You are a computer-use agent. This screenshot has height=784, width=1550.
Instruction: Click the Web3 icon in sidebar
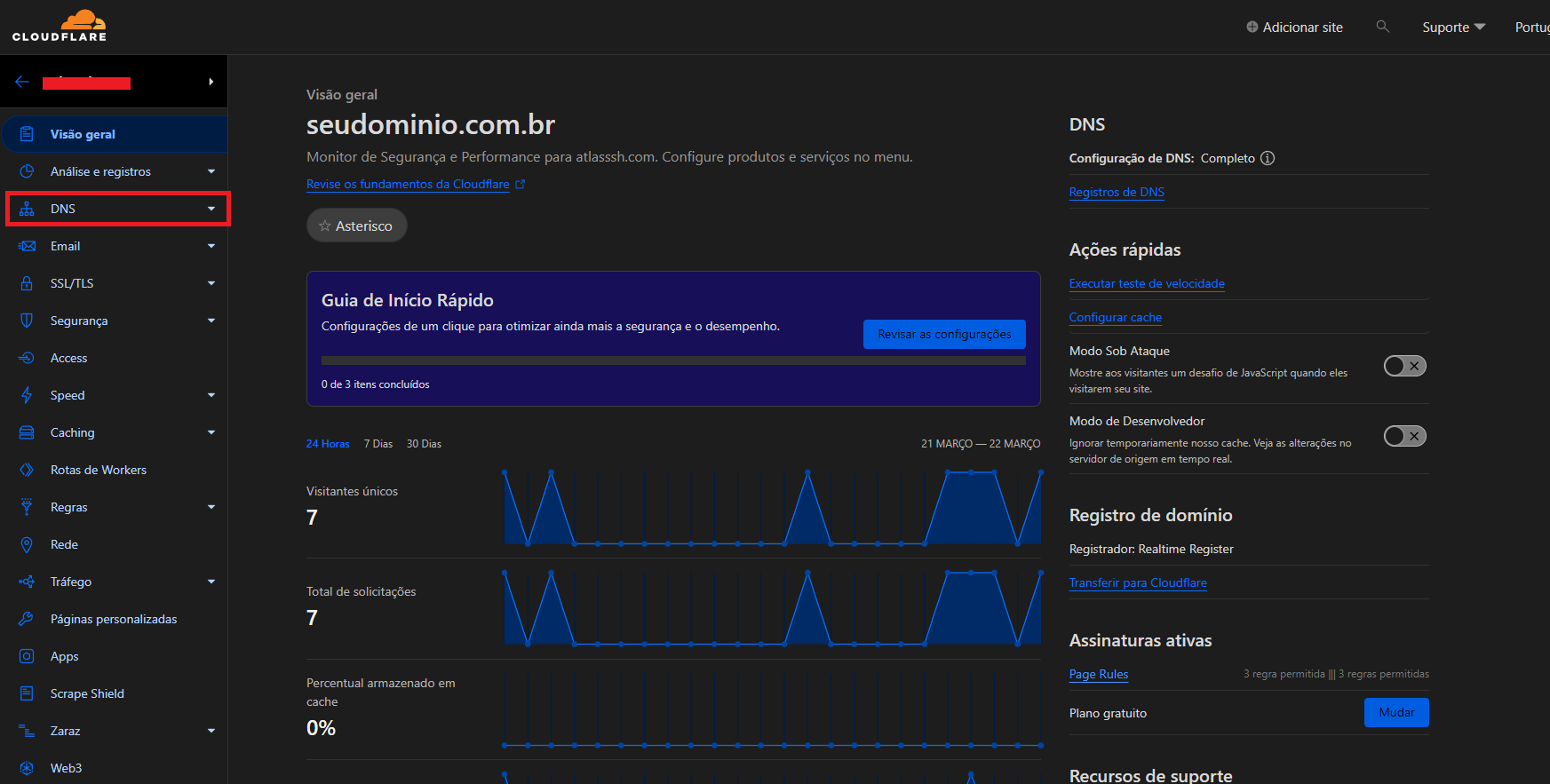point(27,768)
